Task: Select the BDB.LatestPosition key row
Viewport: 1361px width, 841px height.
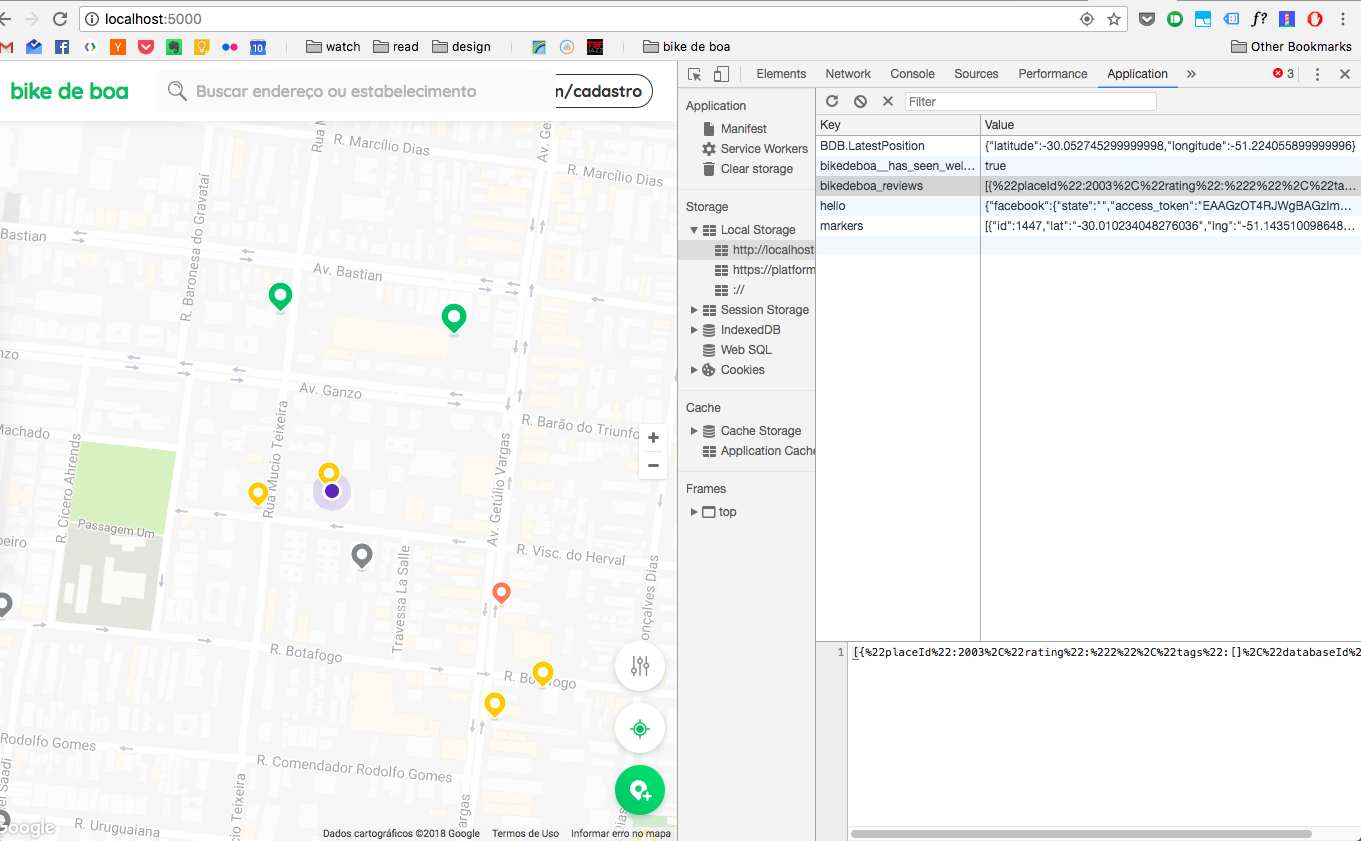Action: pyautogui.click(x=1088, y=146)
